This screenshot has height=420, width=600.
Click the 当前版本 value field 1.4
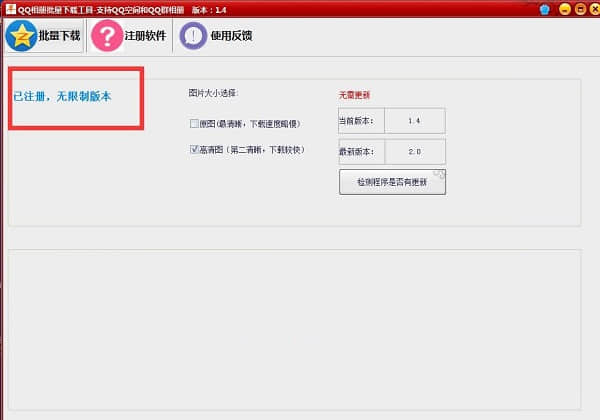click(414, 121)
